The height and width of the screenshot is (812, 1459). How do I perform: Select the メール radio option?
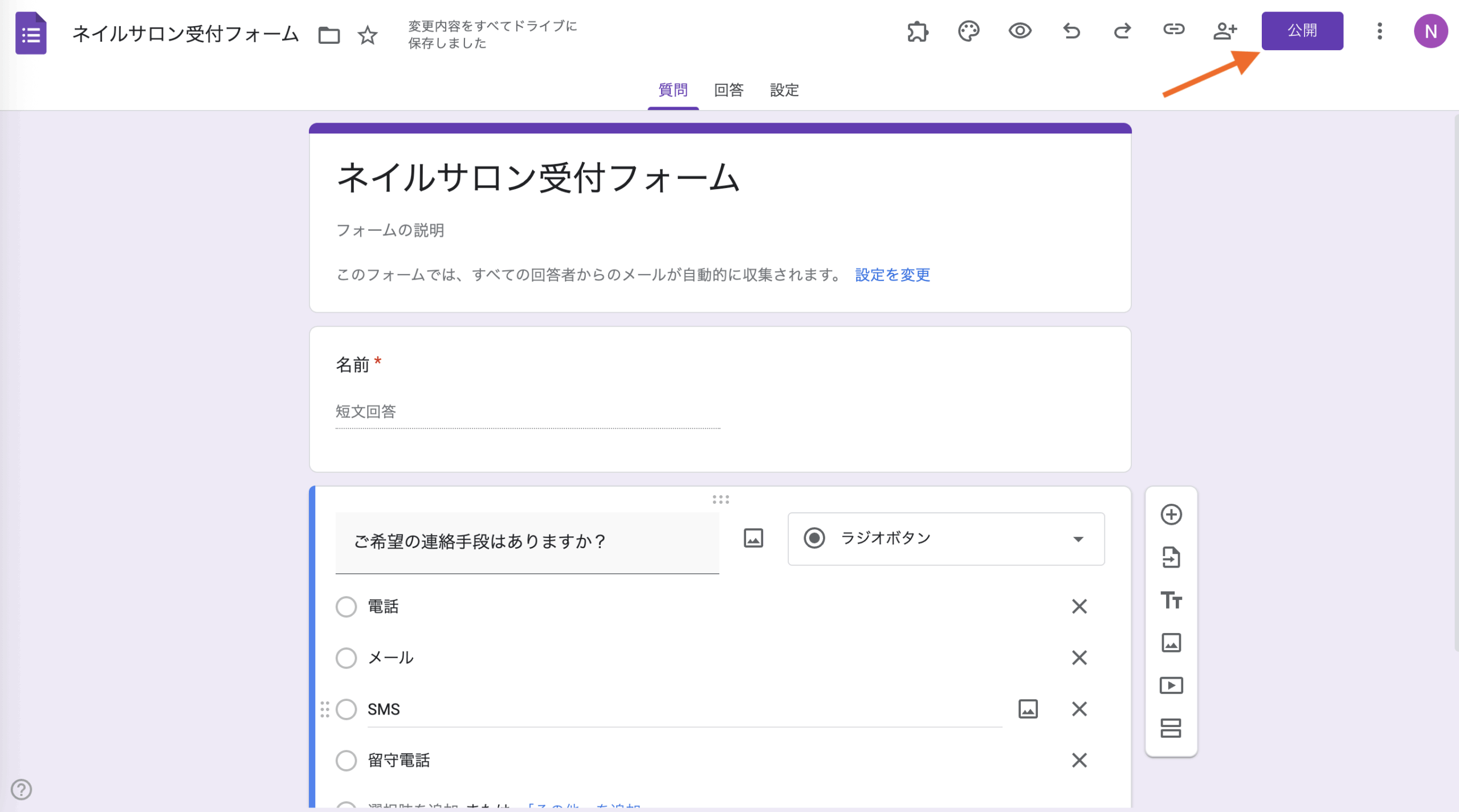pos(346,658)
